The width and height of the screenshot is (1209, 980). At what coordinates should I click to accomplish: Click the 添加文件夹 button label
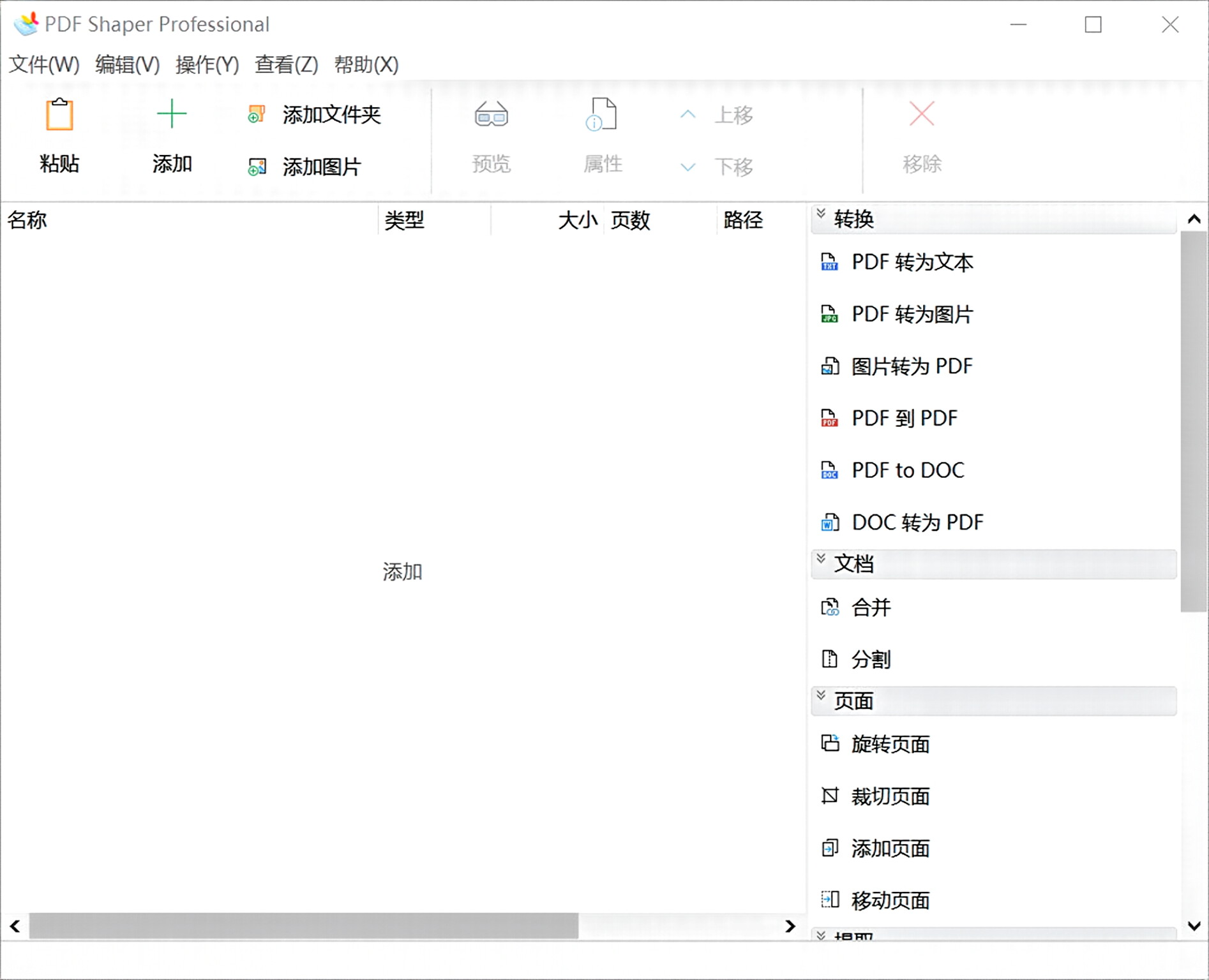pyautogui.click(x=332, y=115)
